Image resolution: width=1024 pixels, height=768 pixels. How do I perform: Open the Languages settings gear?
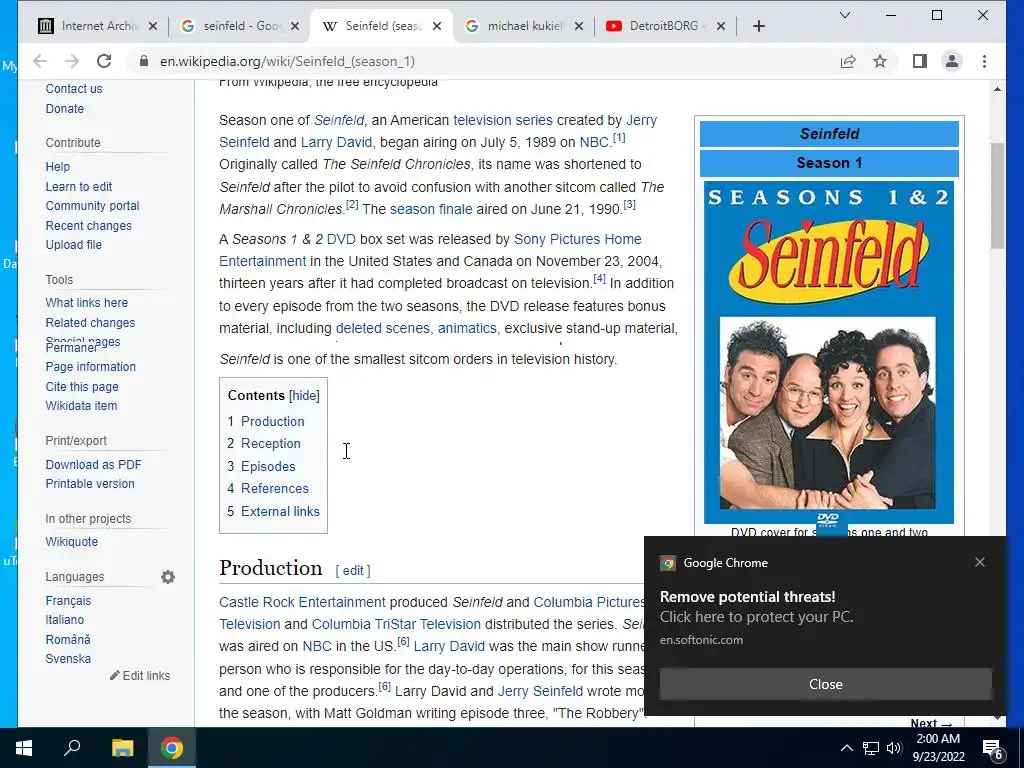(168, 577)
